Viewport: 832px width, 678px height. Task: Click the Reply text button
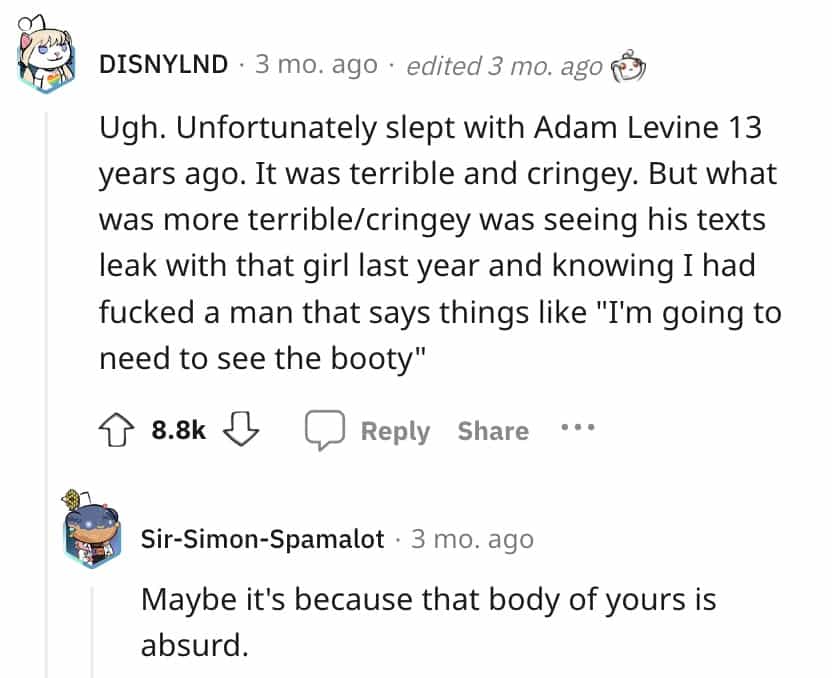pyautogui.click(x=395, y=431)
